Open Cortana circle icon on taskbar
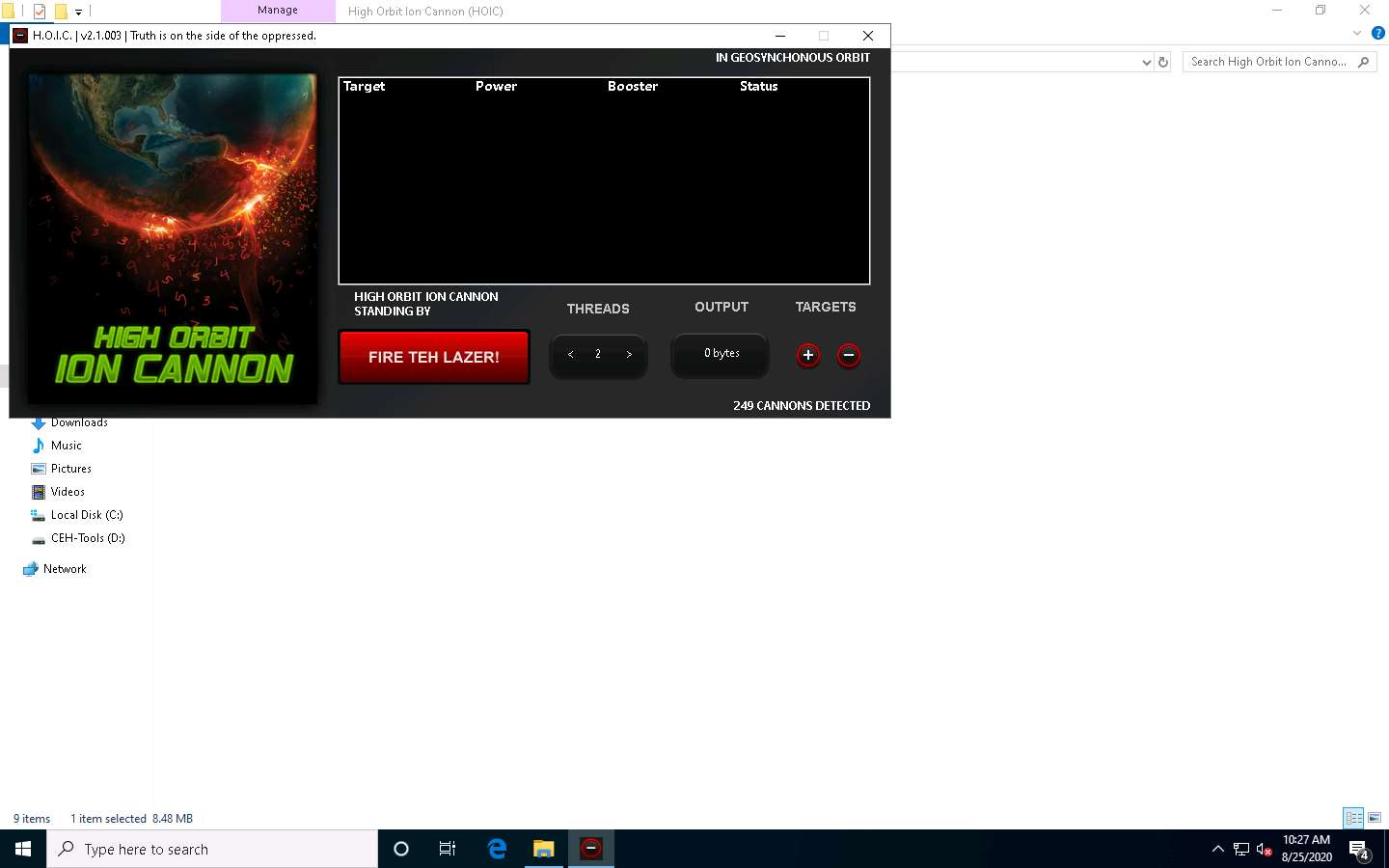 [401, 849]
